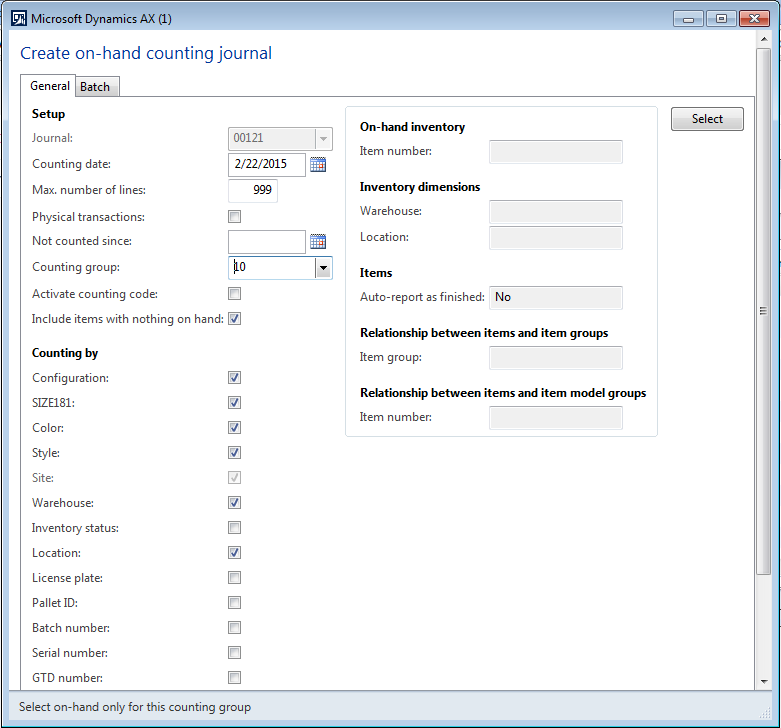
Task: Close the Dynamics AX window
Action: pyautogui.click(x=754, y=19)
